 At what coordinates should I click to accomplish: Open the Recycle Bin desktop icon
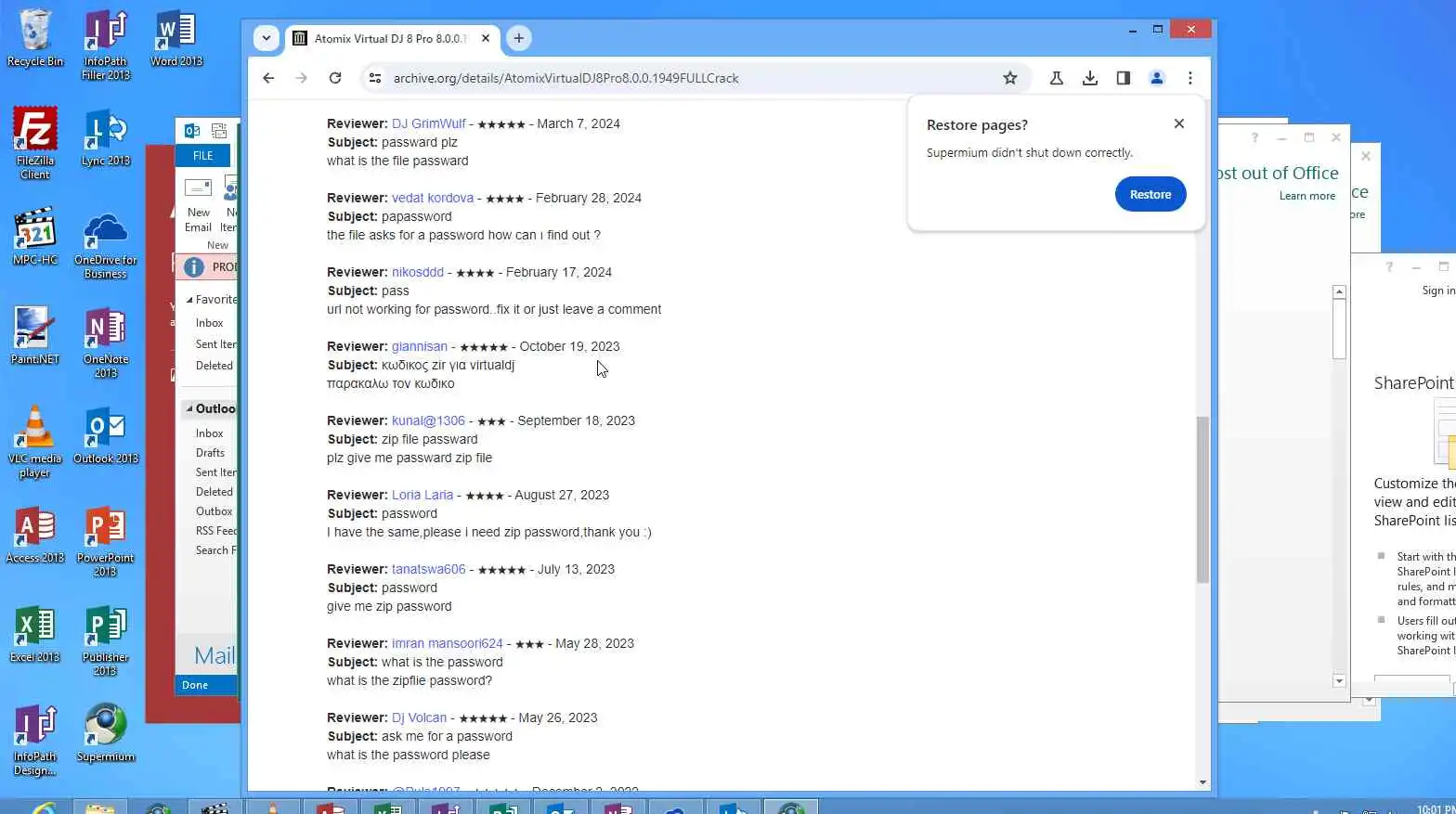pyautogui.click(x=35, y=38)
